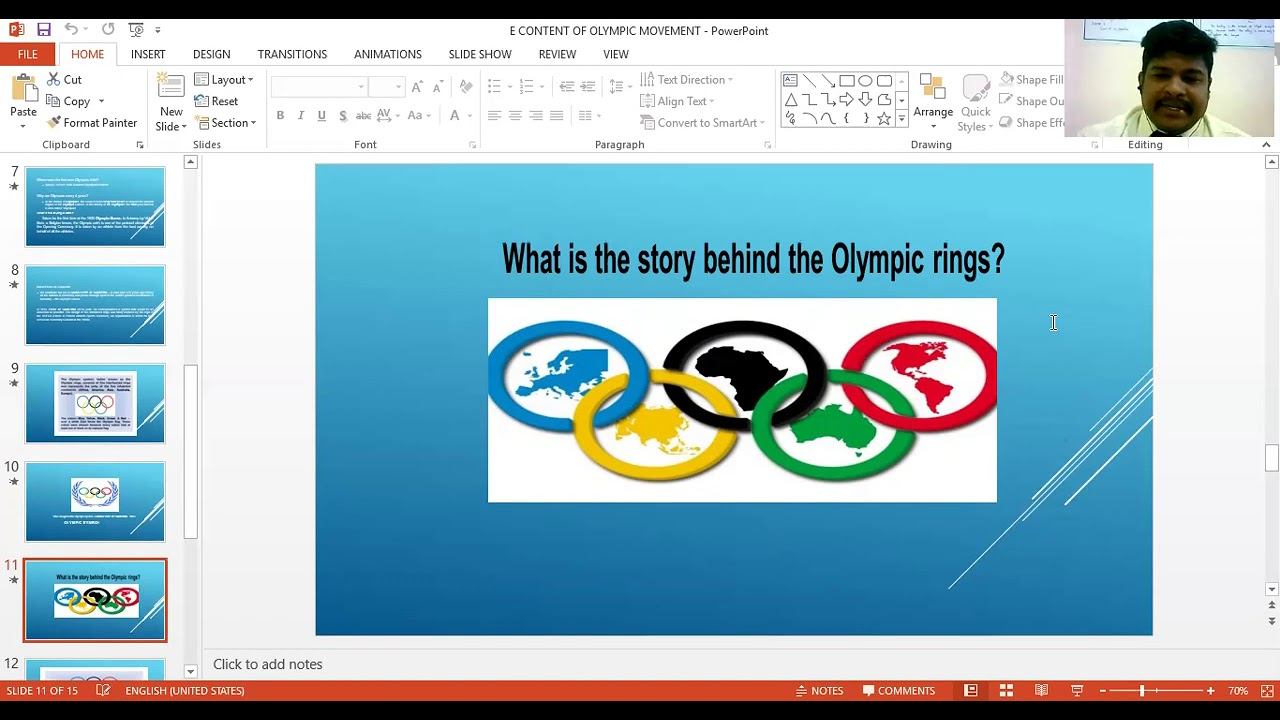Click the 70% zoom level

tap(1238, 691)
